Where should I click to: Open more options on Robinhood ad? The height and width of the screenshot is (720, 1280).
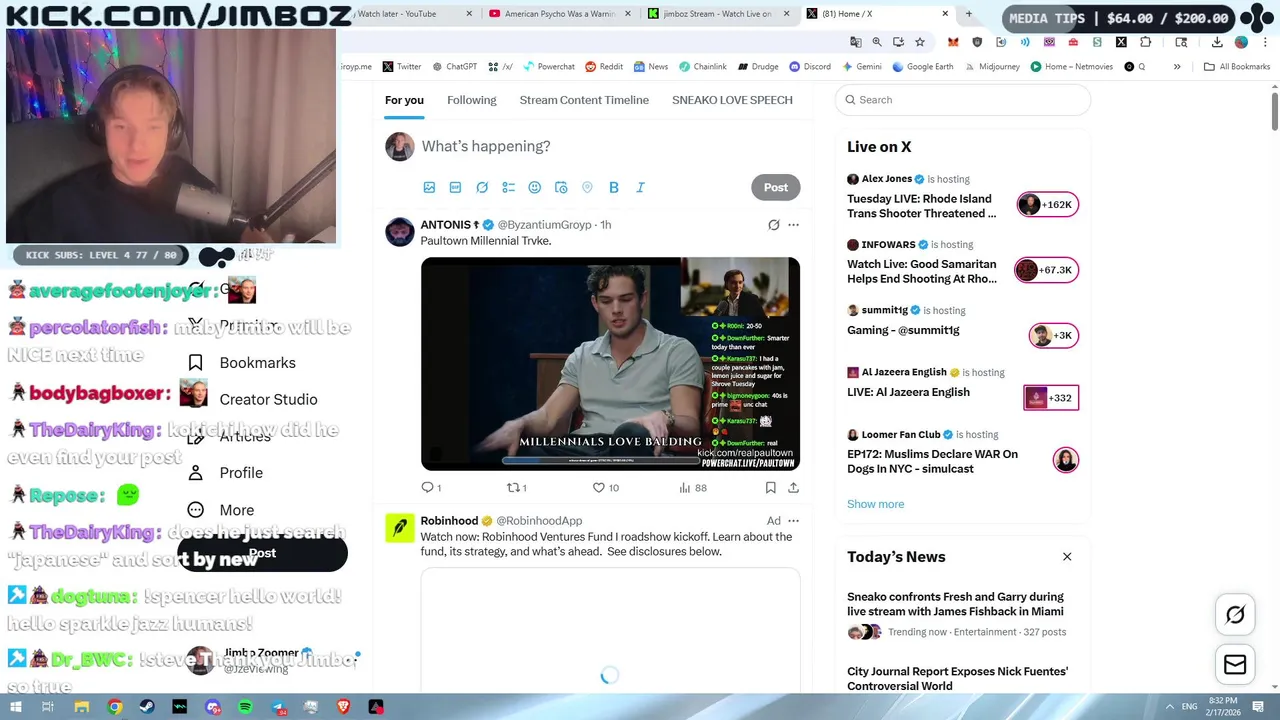coord(793,521)
